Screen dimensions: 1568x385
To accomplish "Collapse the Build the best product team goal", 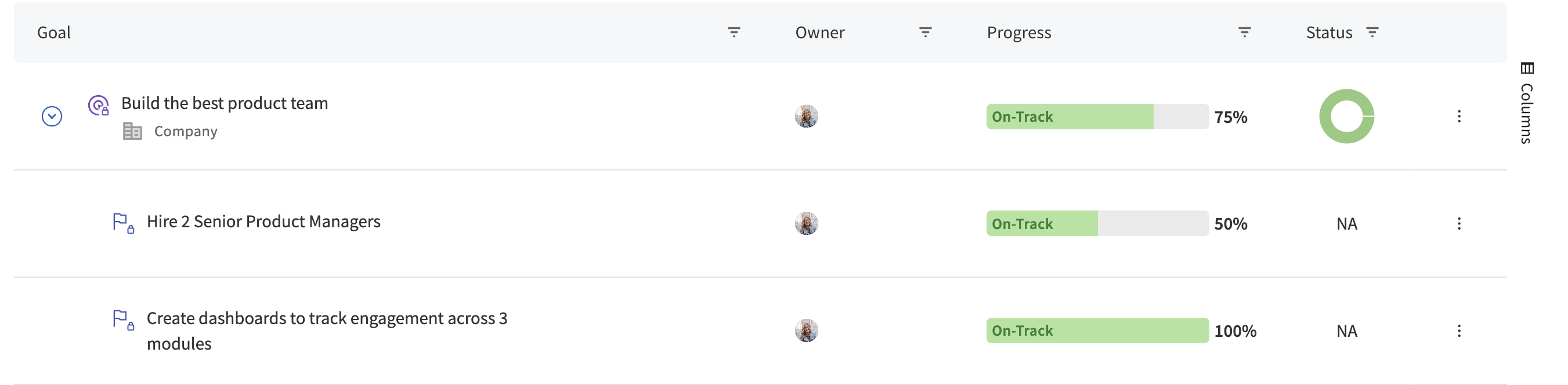I will (x=52, y=116).
